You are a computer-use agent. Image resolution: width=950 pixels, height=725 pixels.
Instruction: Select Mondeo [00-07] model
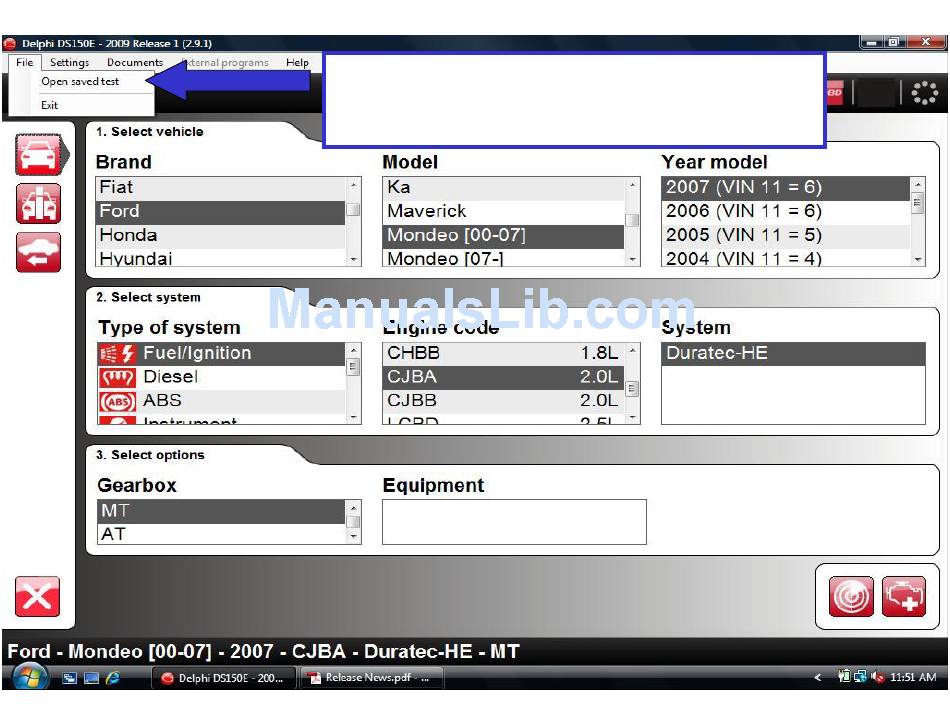click(x=503, y=235)
